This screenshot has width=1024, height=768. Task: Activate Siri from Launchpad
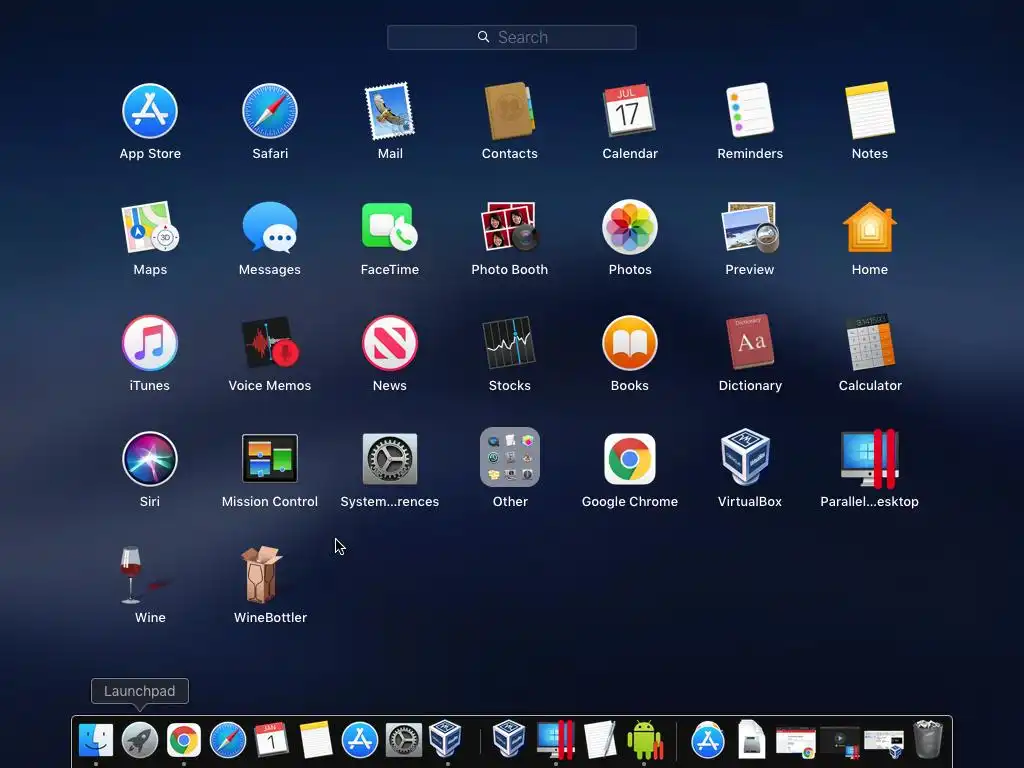tap(150, 458)
